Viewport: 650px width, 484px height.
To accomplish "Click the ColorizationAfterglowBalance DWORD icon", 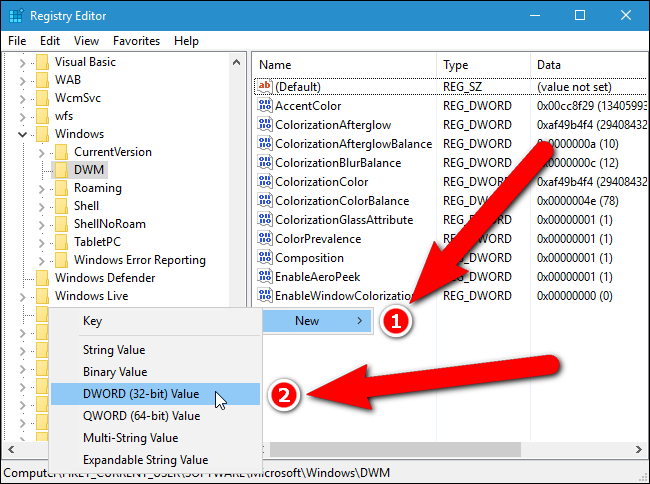I will (x=264, y=144).
